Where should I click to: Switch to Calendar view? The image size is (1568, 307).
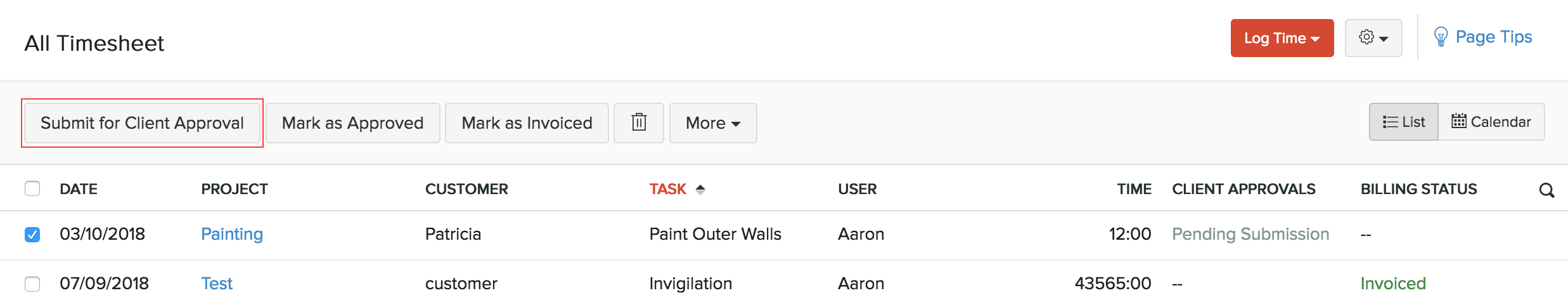(x=1491, y=122)
